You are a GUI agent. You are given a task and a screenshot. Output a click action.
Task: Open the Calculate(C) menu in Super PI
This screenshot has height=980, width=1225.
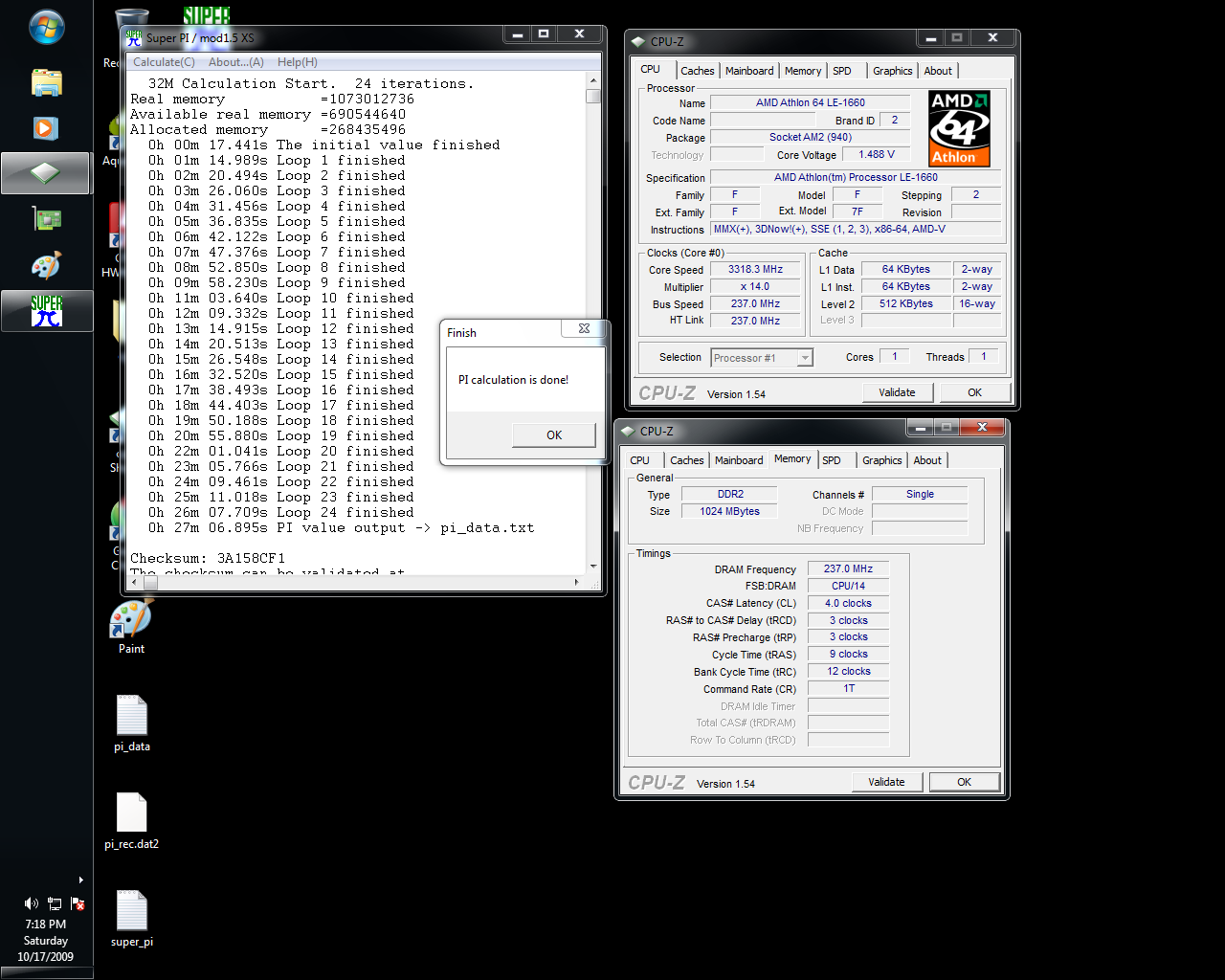[x=164, y=62]
